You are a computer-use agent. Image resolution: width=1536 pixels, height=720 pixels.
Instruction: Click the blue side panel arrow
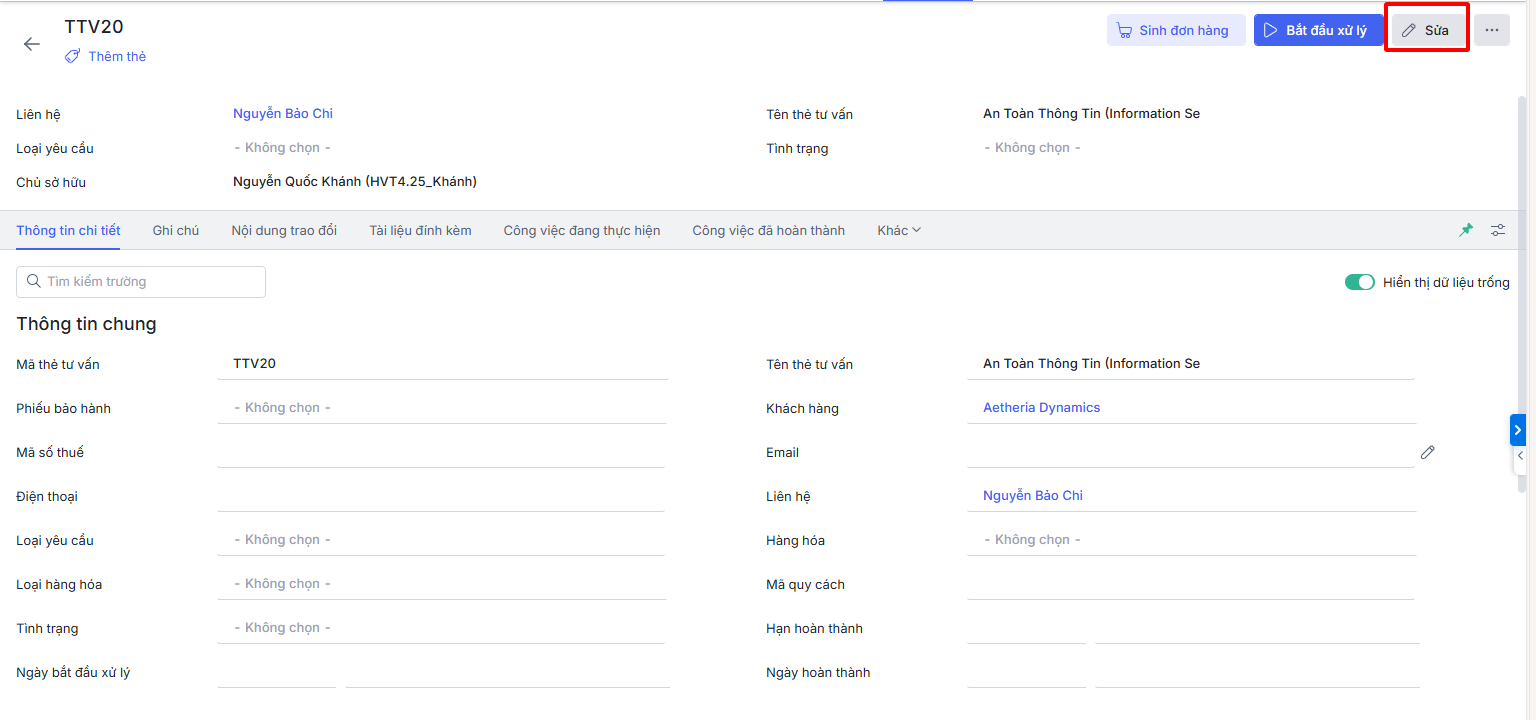click(x=1517, y=429)
